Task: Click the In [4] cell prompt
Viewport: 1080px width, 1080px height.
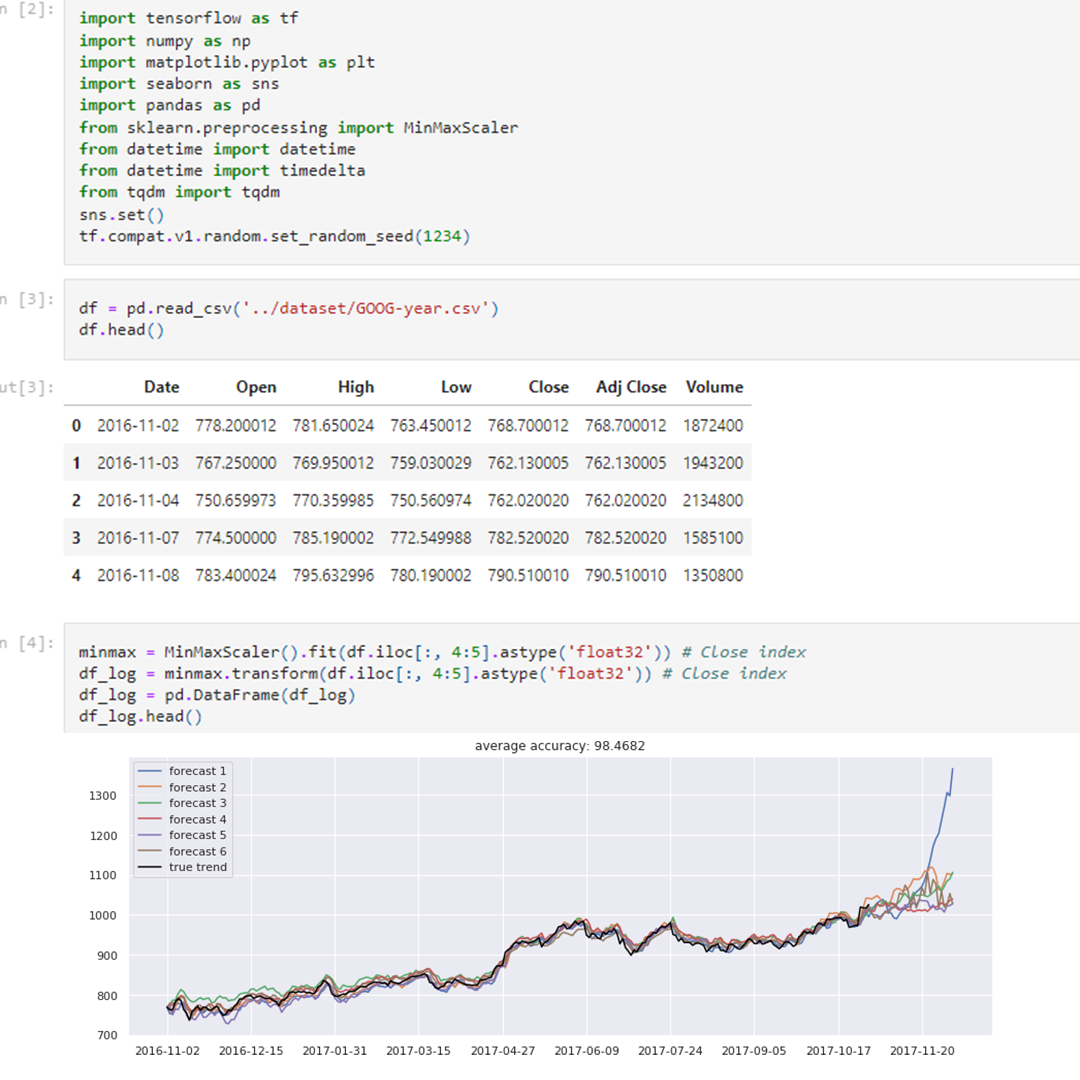Action: click(27, 643)
